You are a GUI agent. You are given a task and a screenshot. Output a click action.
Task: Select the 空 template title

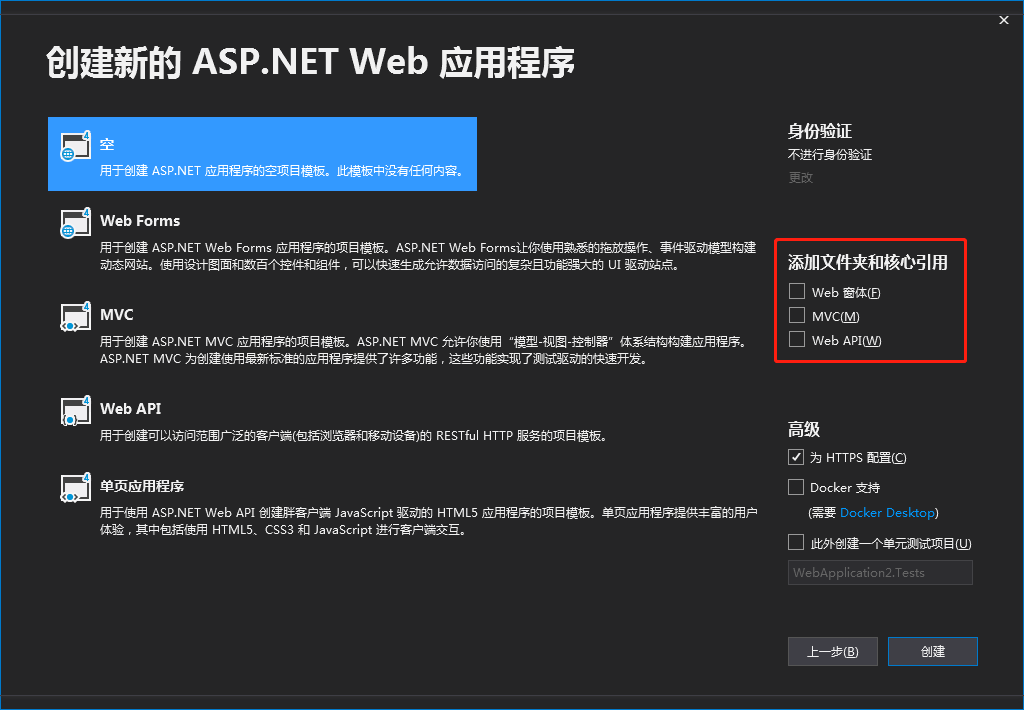tap(107, 144)
